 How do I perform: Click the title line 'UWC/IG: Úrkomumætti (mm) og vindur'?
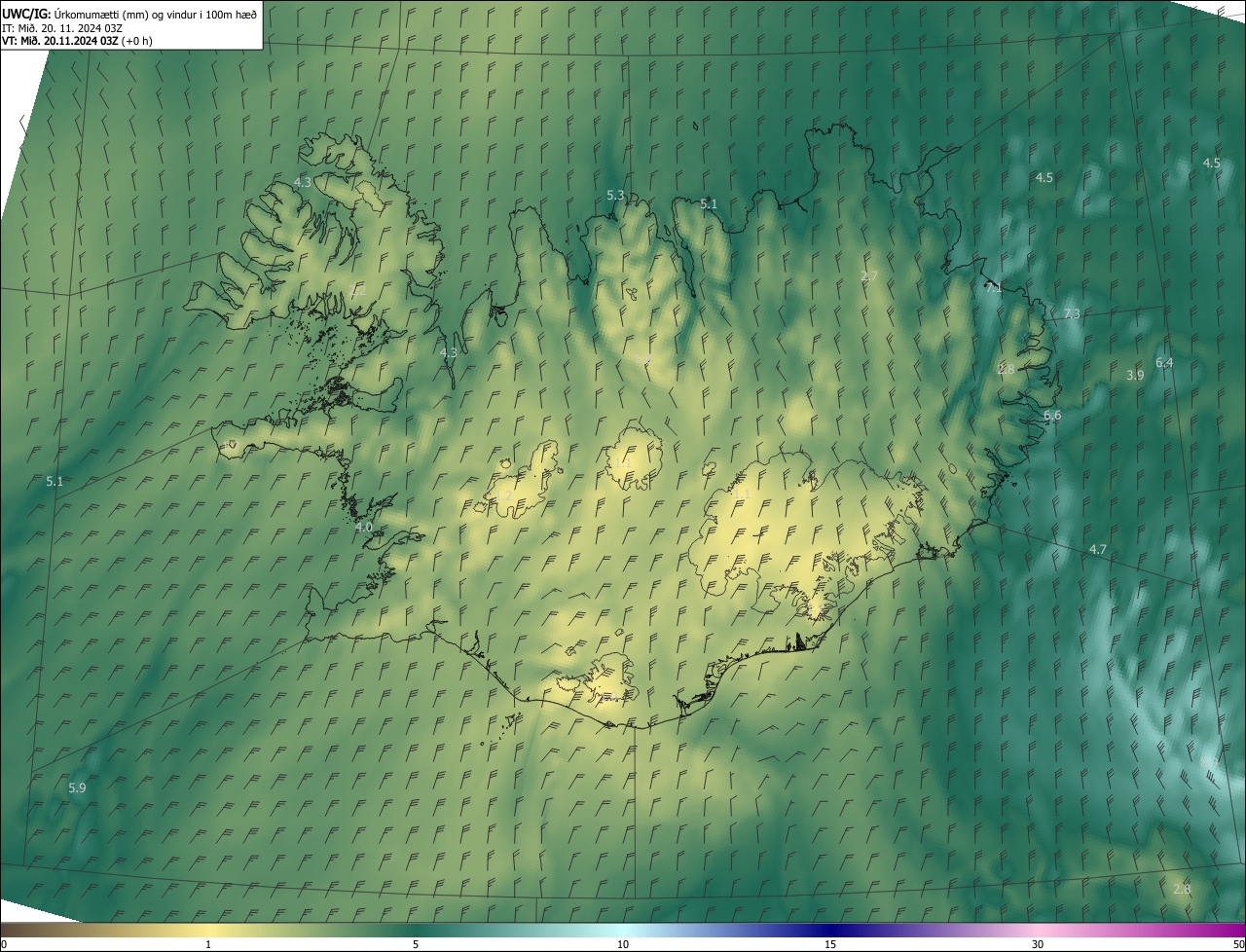click(130, 14)
